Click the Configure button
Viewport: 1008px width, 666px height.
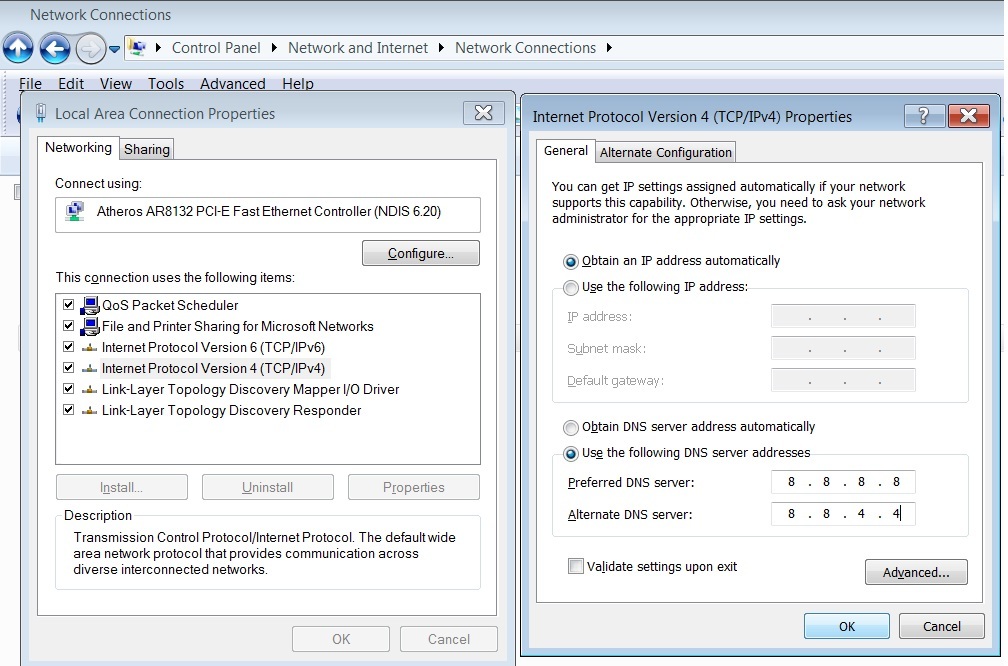420,253
